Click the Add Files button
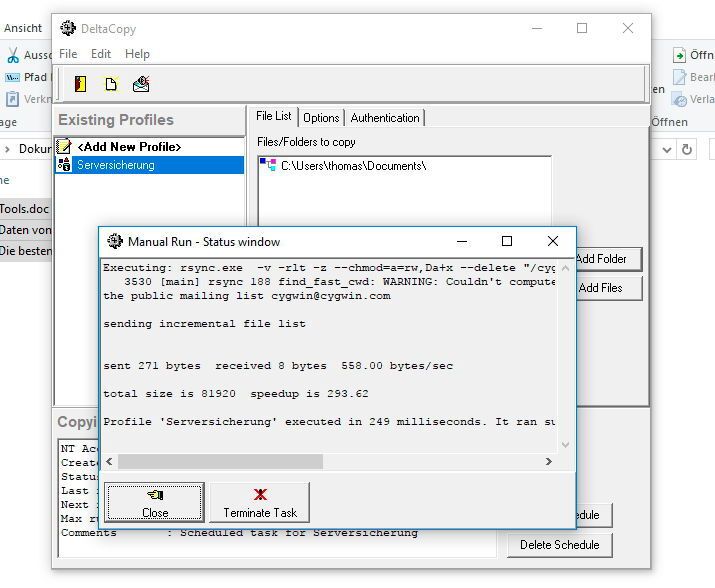 [x=609, y=288]
